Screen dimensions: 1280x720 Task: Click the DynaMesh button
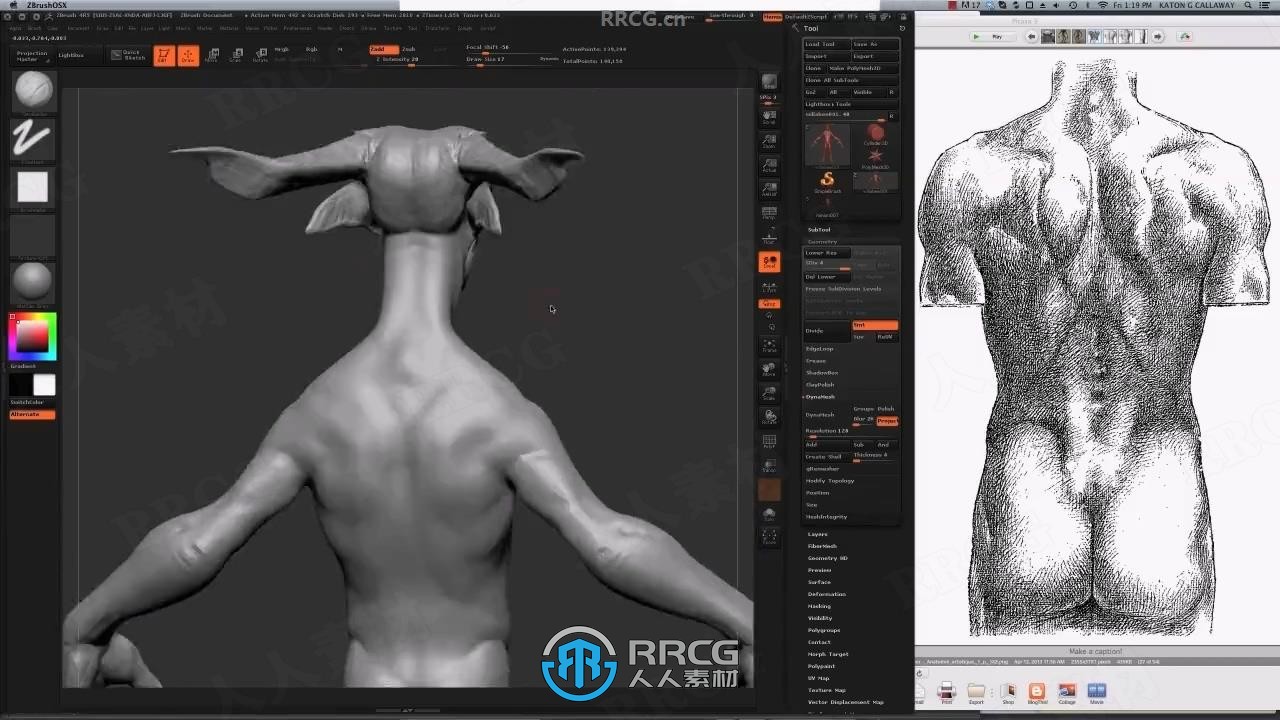[827, 415]
